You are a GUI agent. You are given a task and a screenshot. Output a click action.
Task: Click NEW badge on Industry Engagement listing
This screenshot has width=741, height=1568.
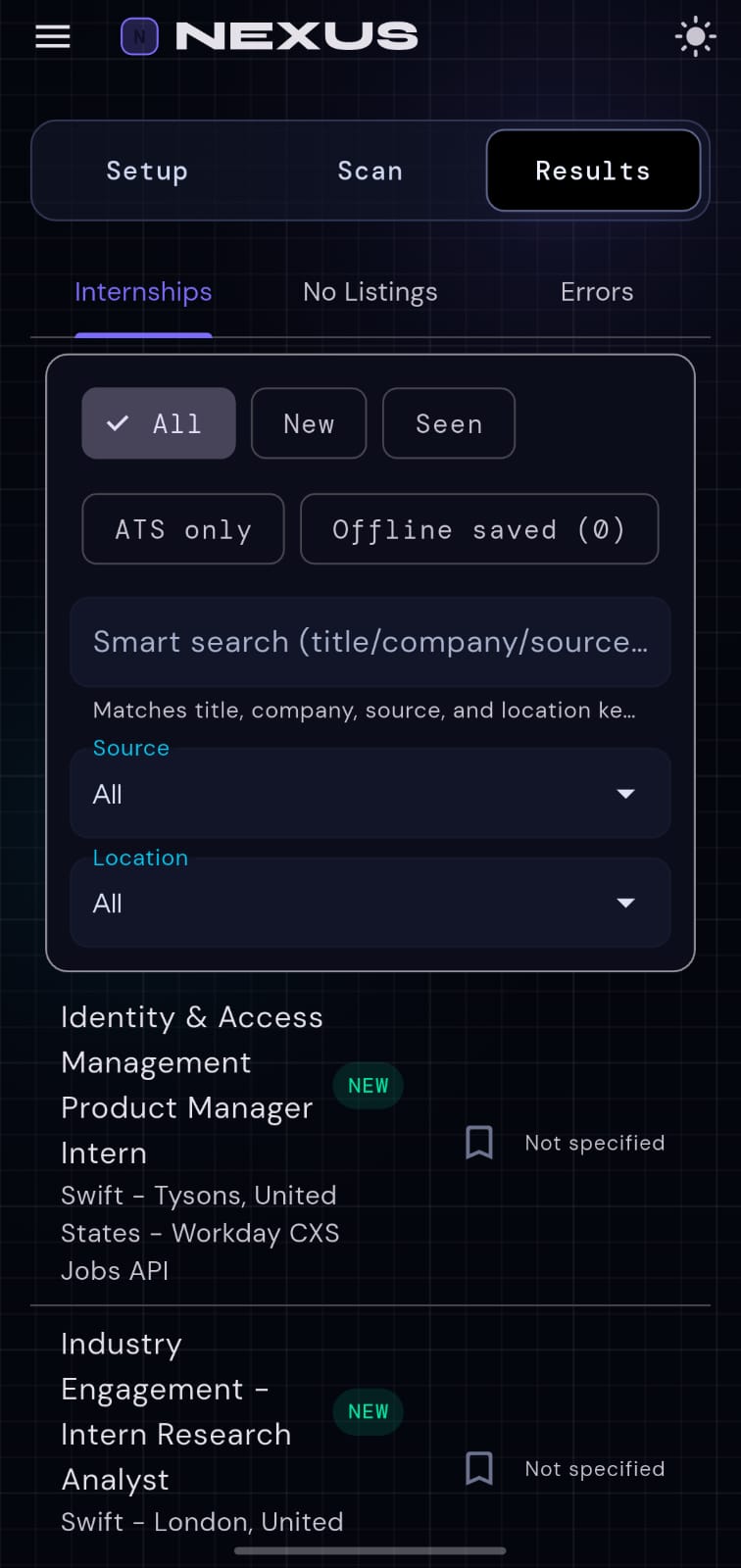(x=369, y=1411)
